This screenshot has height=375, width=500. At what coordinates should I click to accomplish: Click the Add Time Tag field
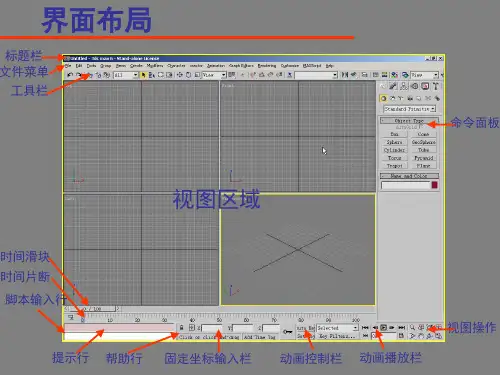[x=261, y=337]
